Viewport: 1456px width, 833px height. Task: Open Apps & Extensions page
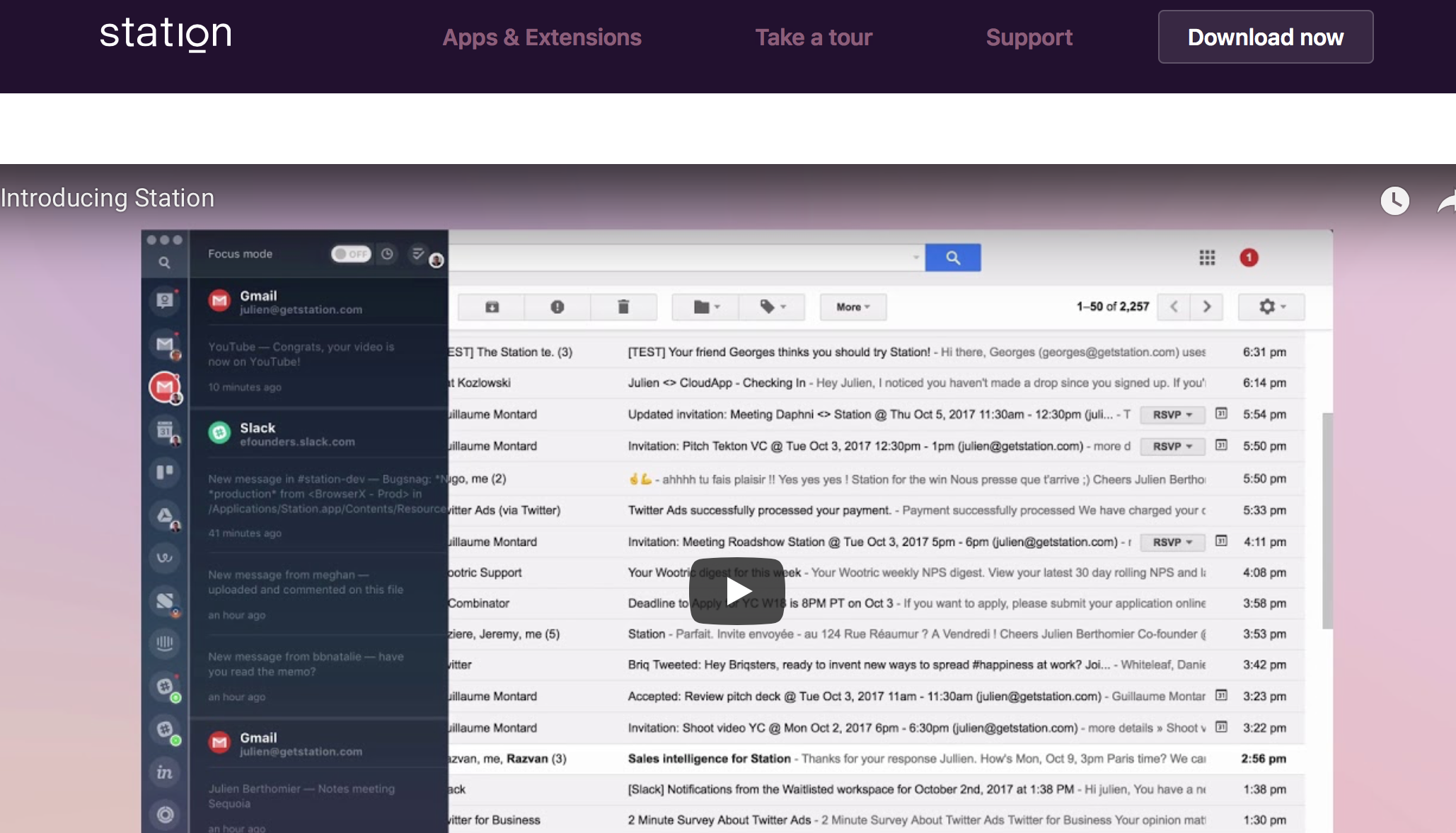542,37
